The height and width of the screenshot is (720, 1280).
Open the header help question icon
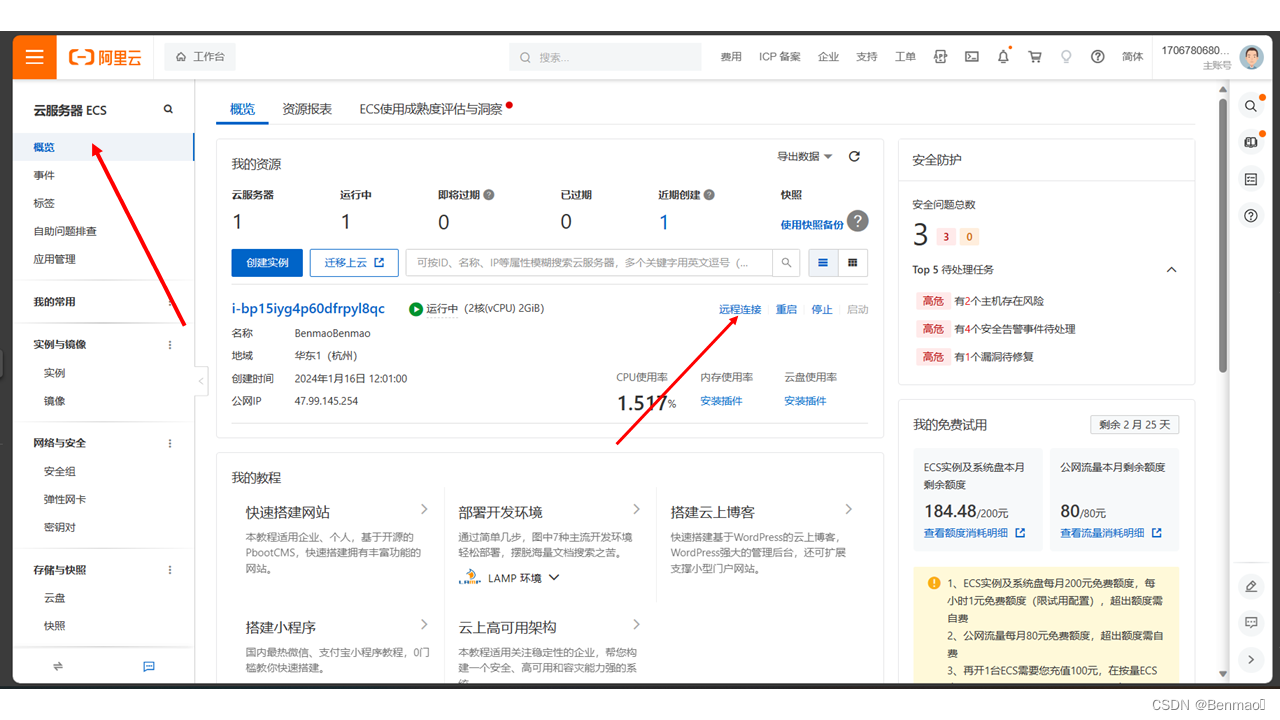pos(1098,57)
